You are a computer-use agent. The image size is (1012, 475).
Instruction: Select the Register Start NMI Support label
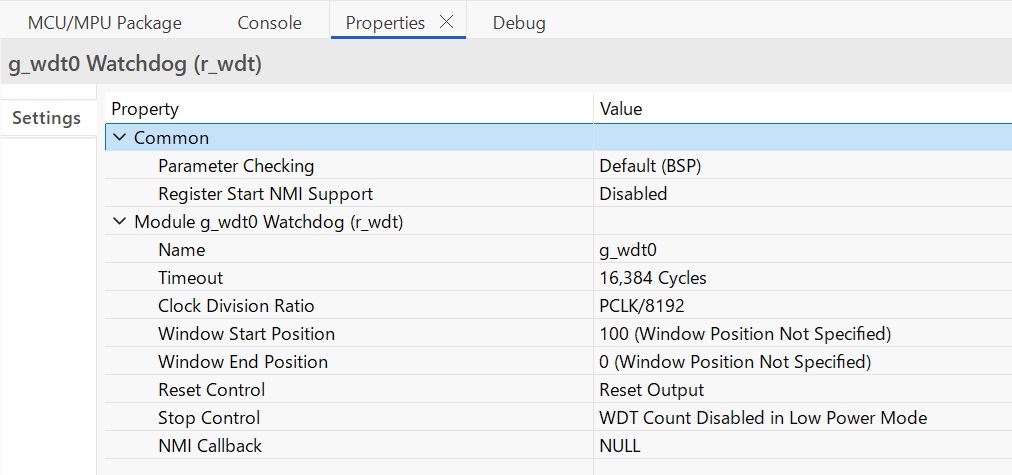[265, 194]
